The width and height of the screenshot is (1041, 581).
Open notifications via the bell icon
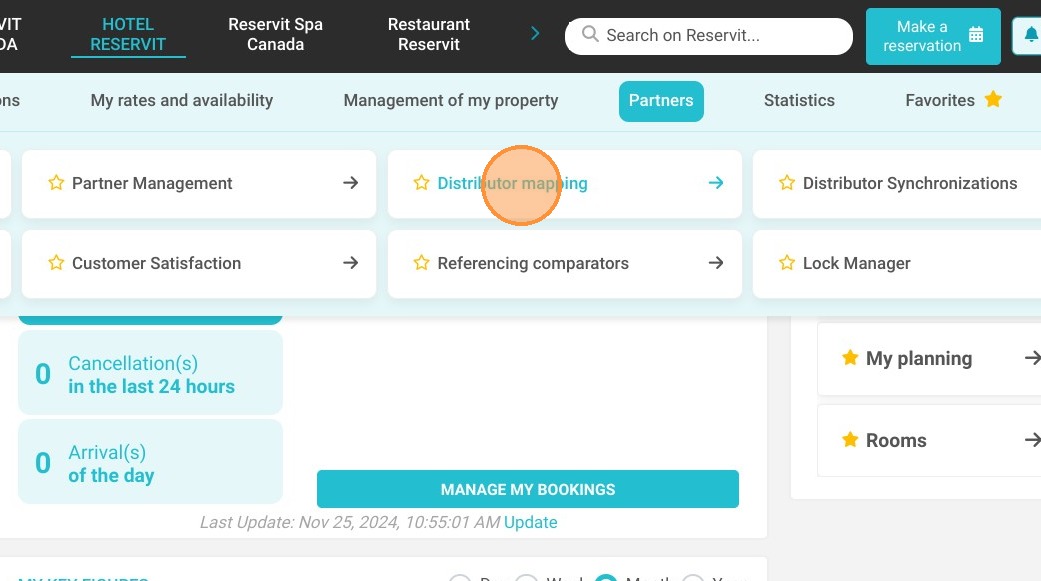(1030, 35)
